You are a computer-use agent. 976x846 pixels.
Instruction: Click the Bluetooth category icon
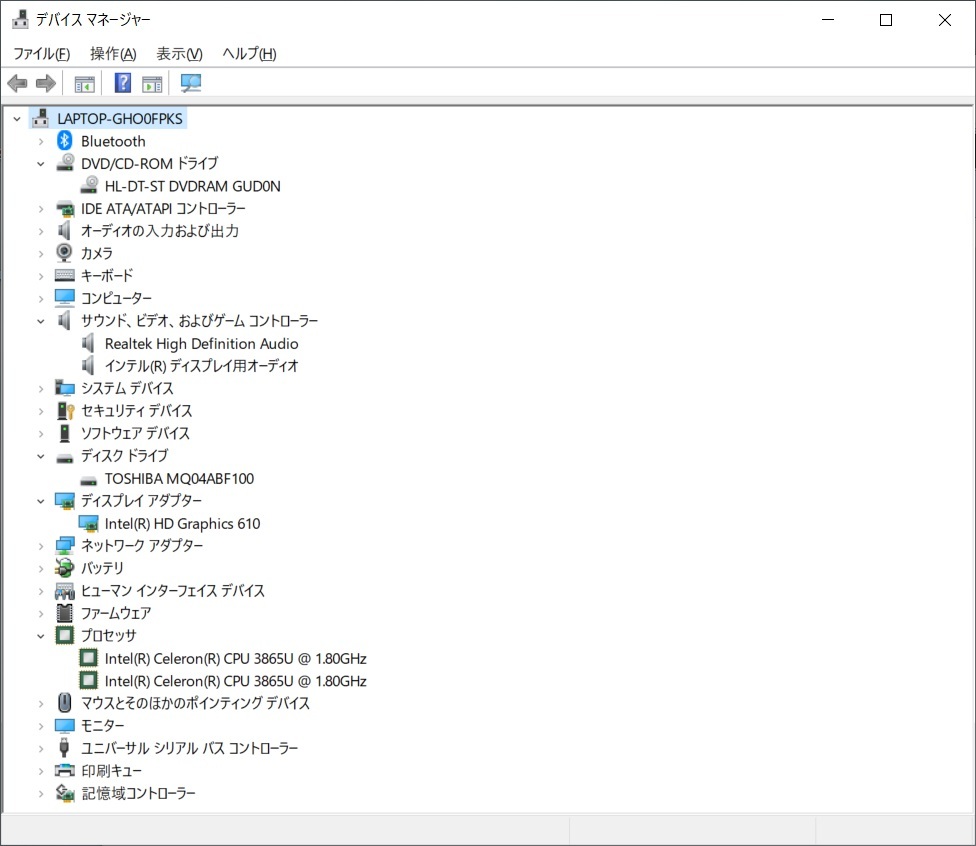pos(65,141)
